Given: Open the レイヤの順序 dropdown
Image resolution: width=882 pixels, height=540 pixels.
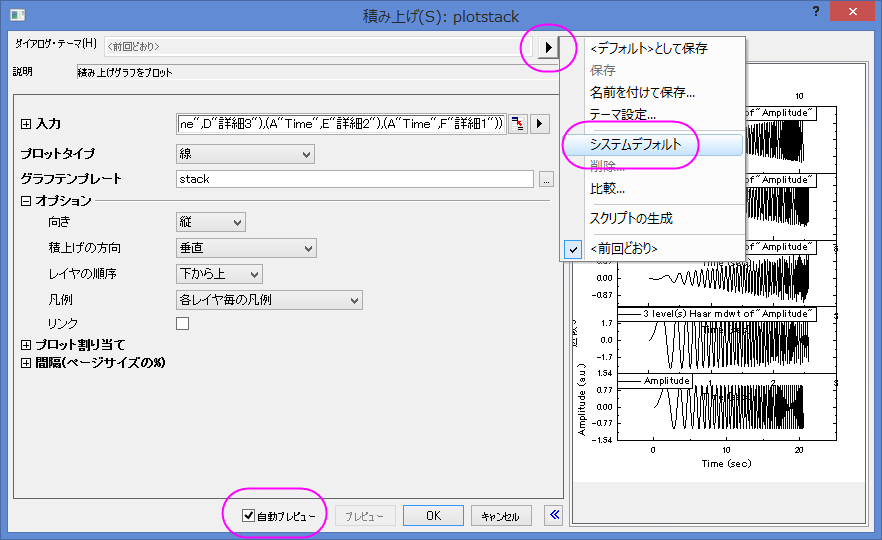Looking at the screenshot, I should (x=219, y=274).
